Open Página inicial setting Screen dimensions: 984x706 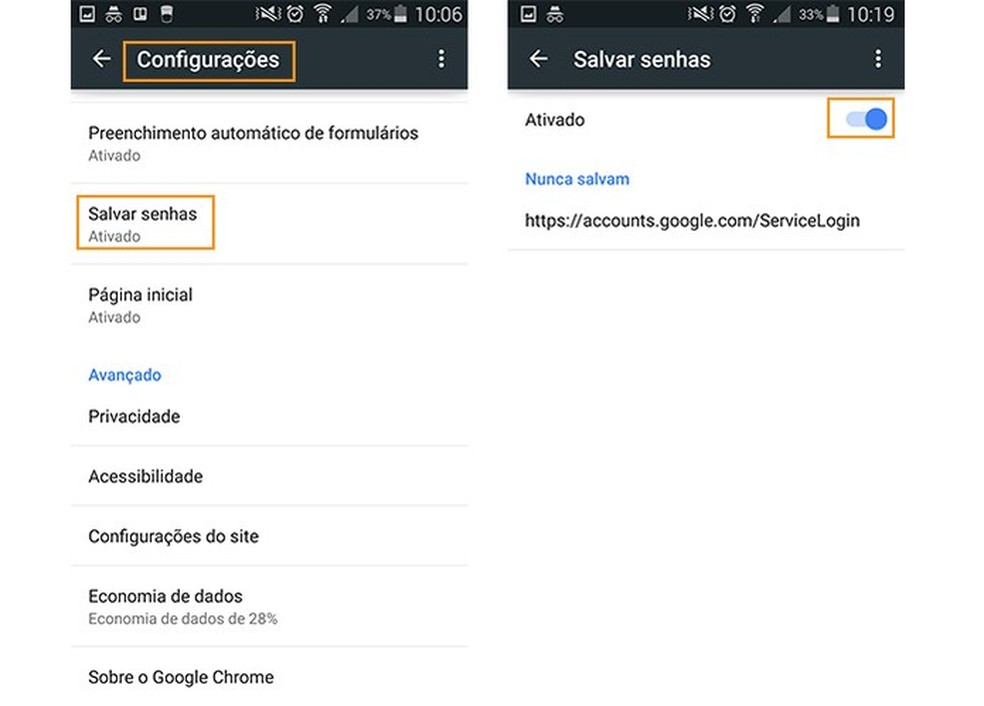pyautogui.click(x=269, y=305)
